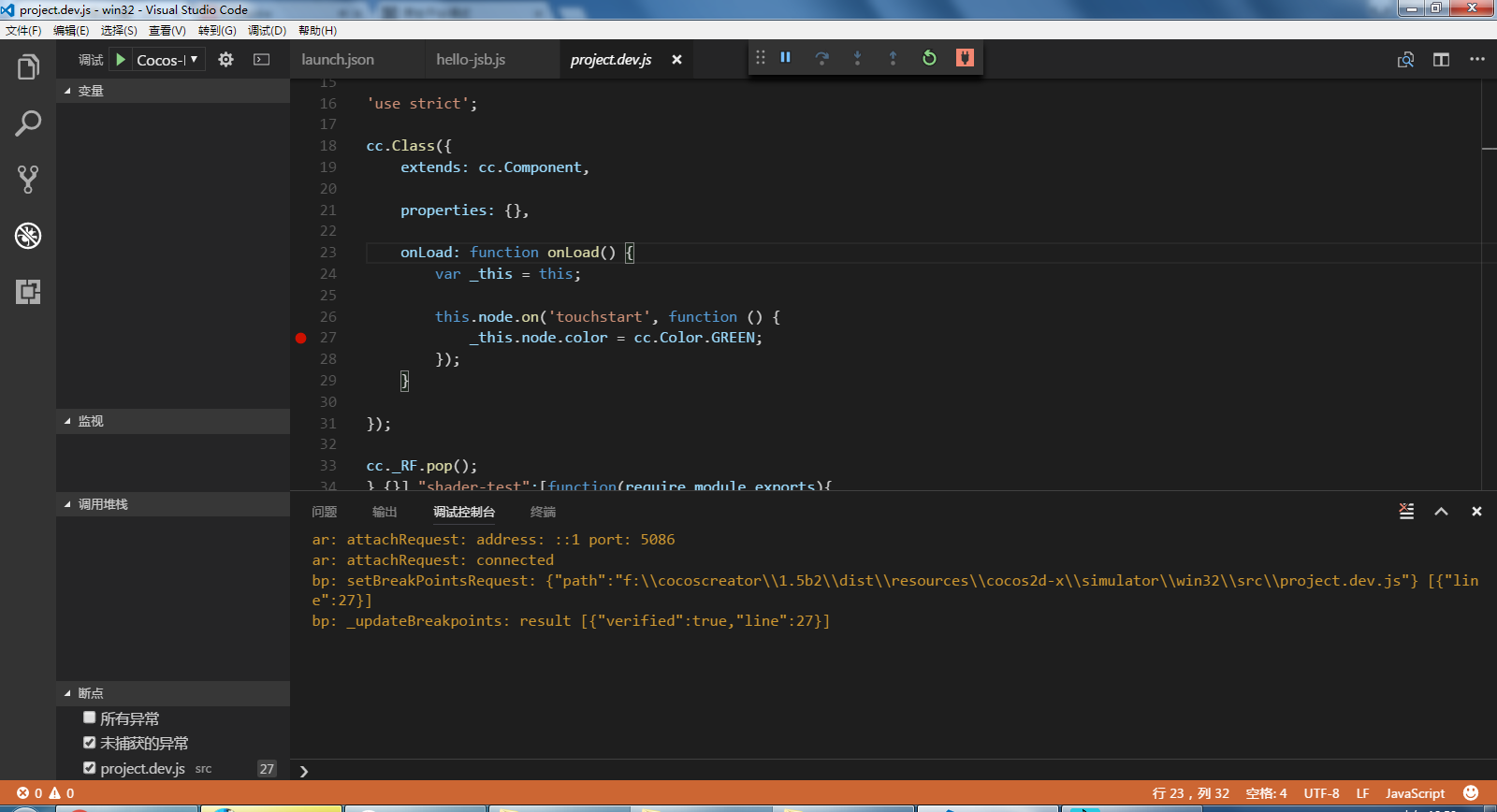Screen dimensions: 1497x812
Task: Open the Explorer view in activity bar
Action: point(28,67)
